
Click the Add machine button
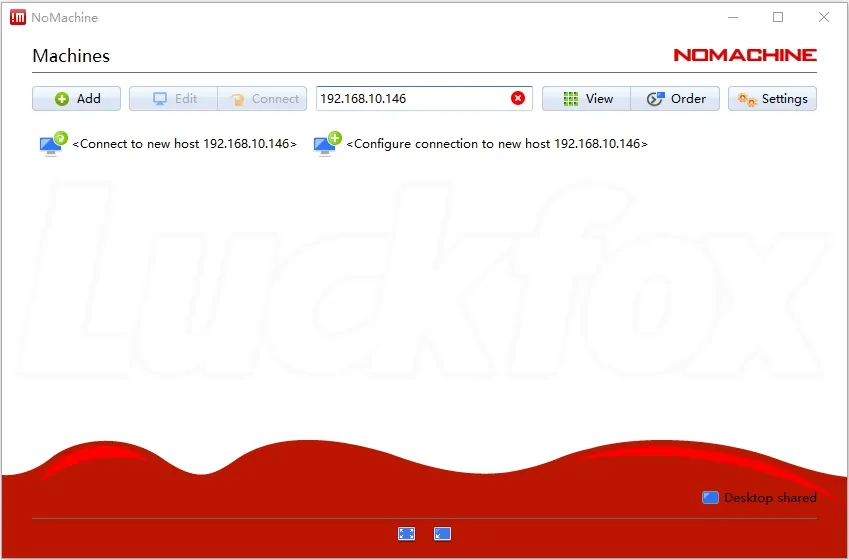(x=76, y=99)
